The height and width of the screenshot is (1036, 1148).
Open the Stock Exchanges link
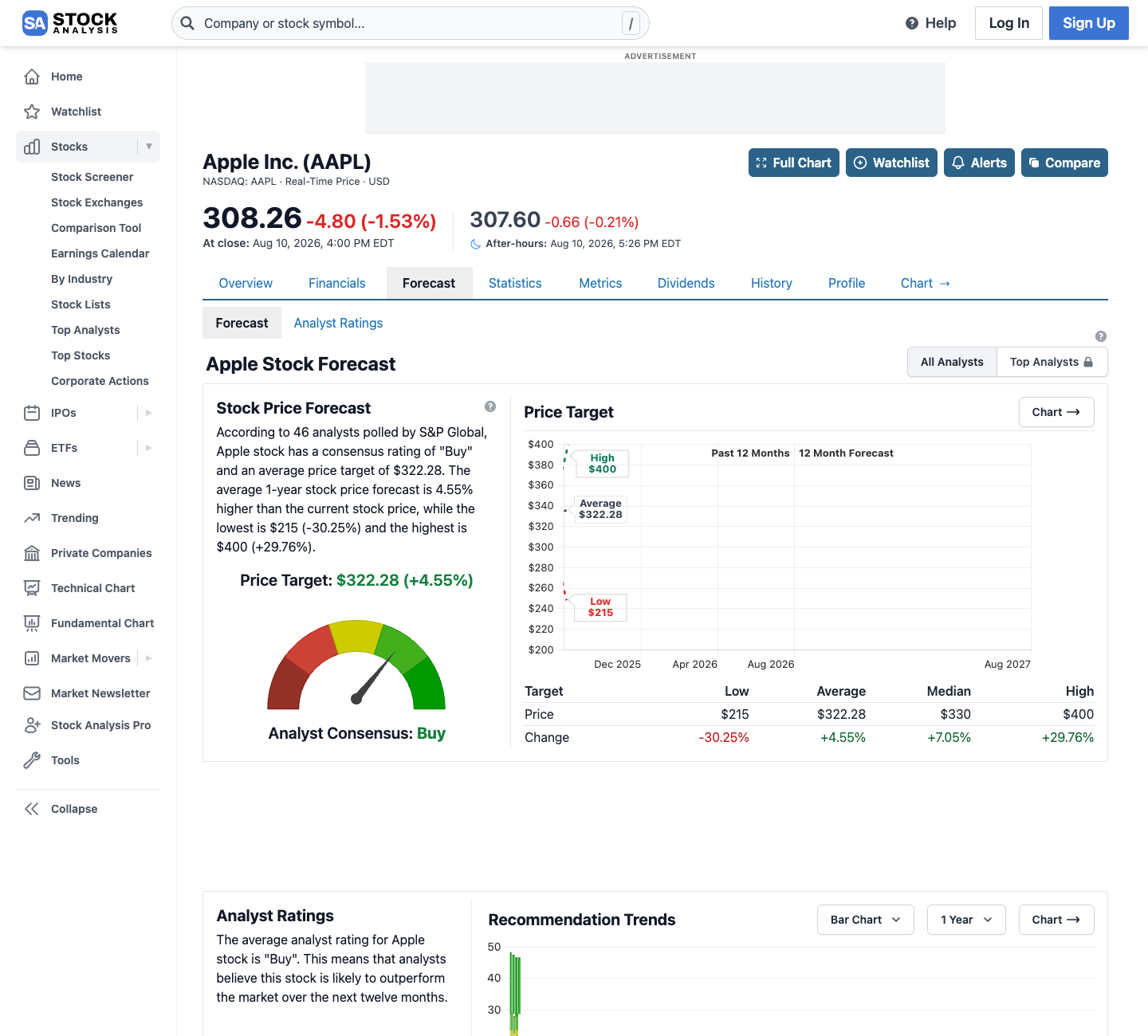97,202
